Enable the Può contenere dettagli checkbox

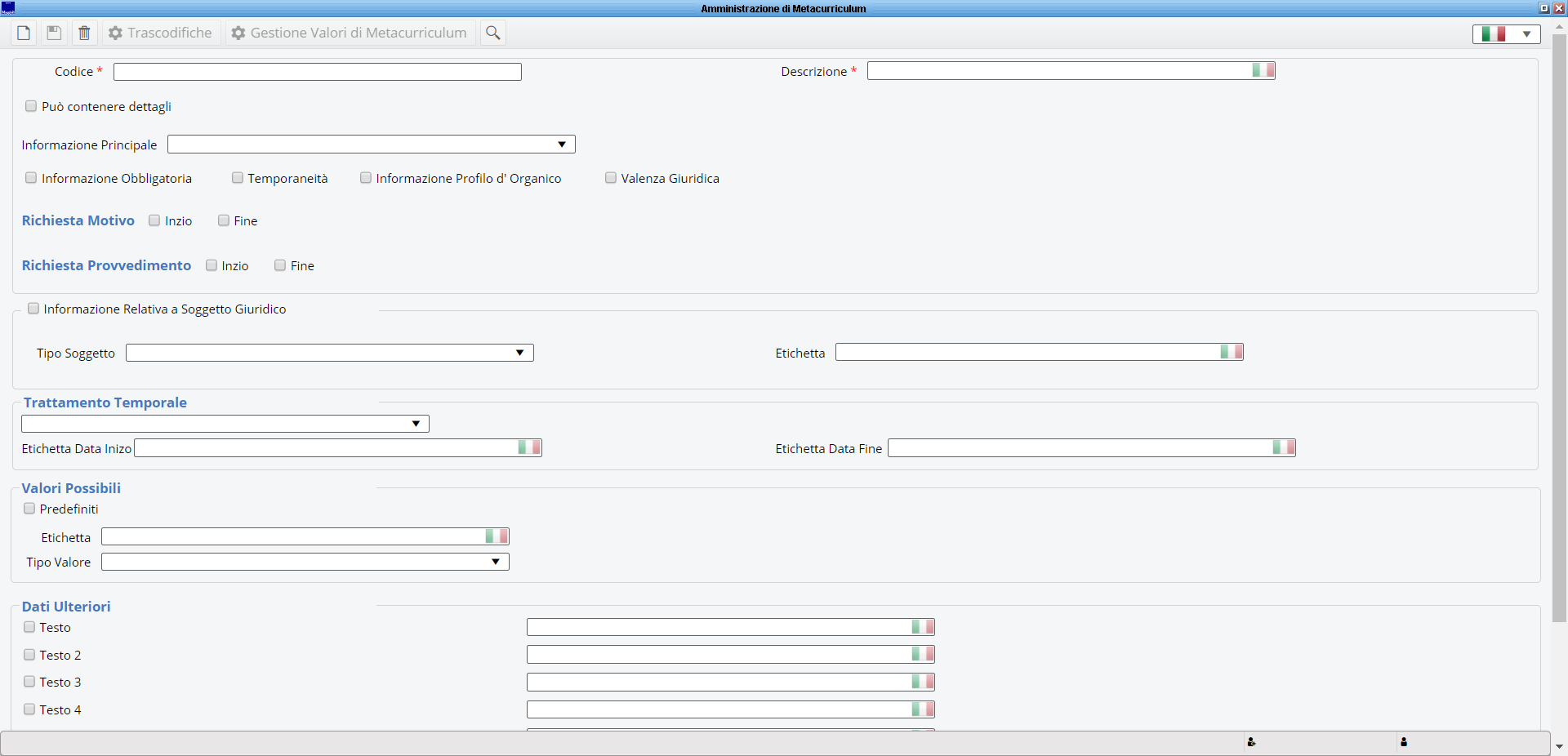click(x=31, y=106)
